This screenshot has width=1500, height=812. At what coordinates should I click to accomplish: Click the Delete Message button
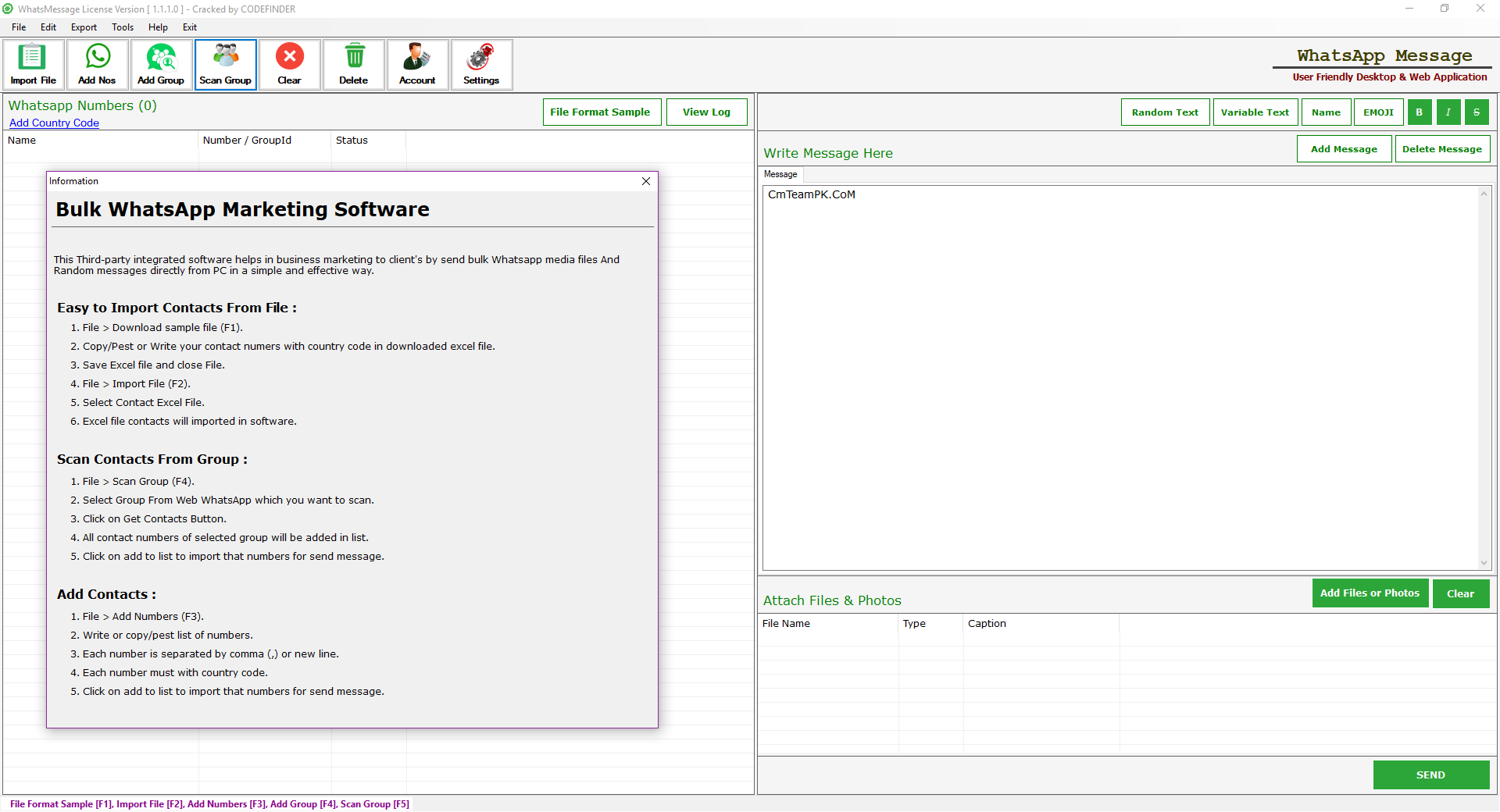(x=1442, y=149)
